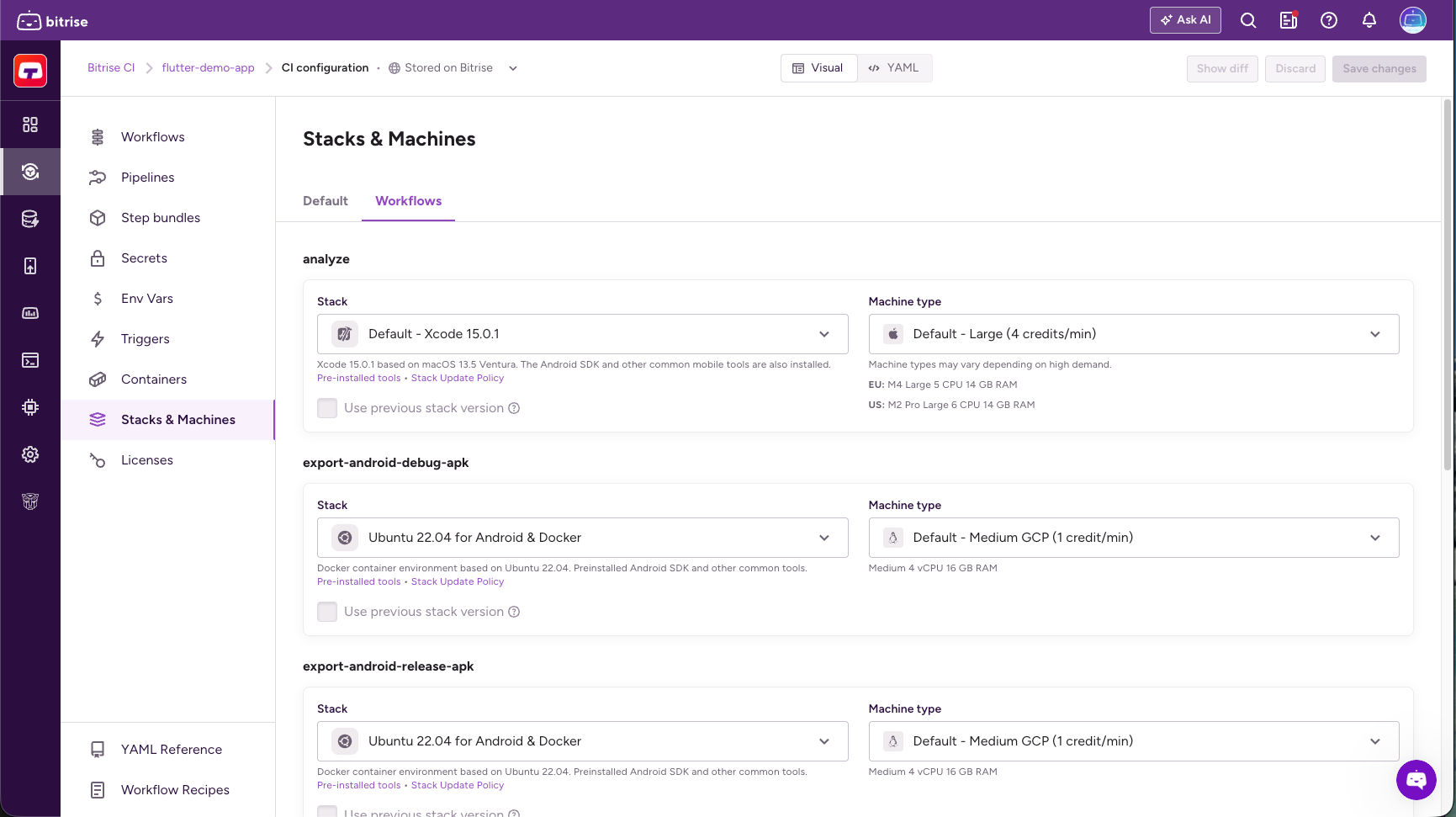Show help for previous stack version in analyze
This screenshot has width=1456, height=817.
[514, 408]
